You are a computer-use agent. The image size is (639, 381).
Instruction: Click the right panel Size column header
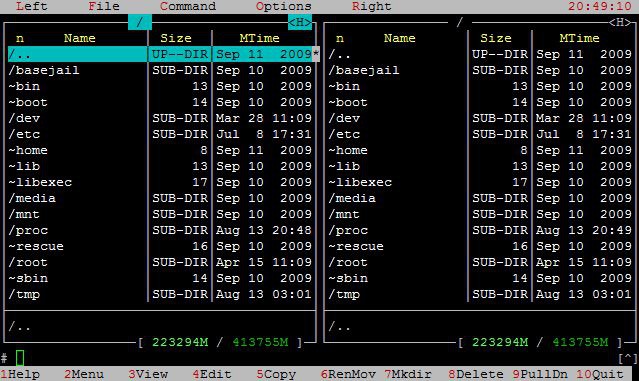496,38
